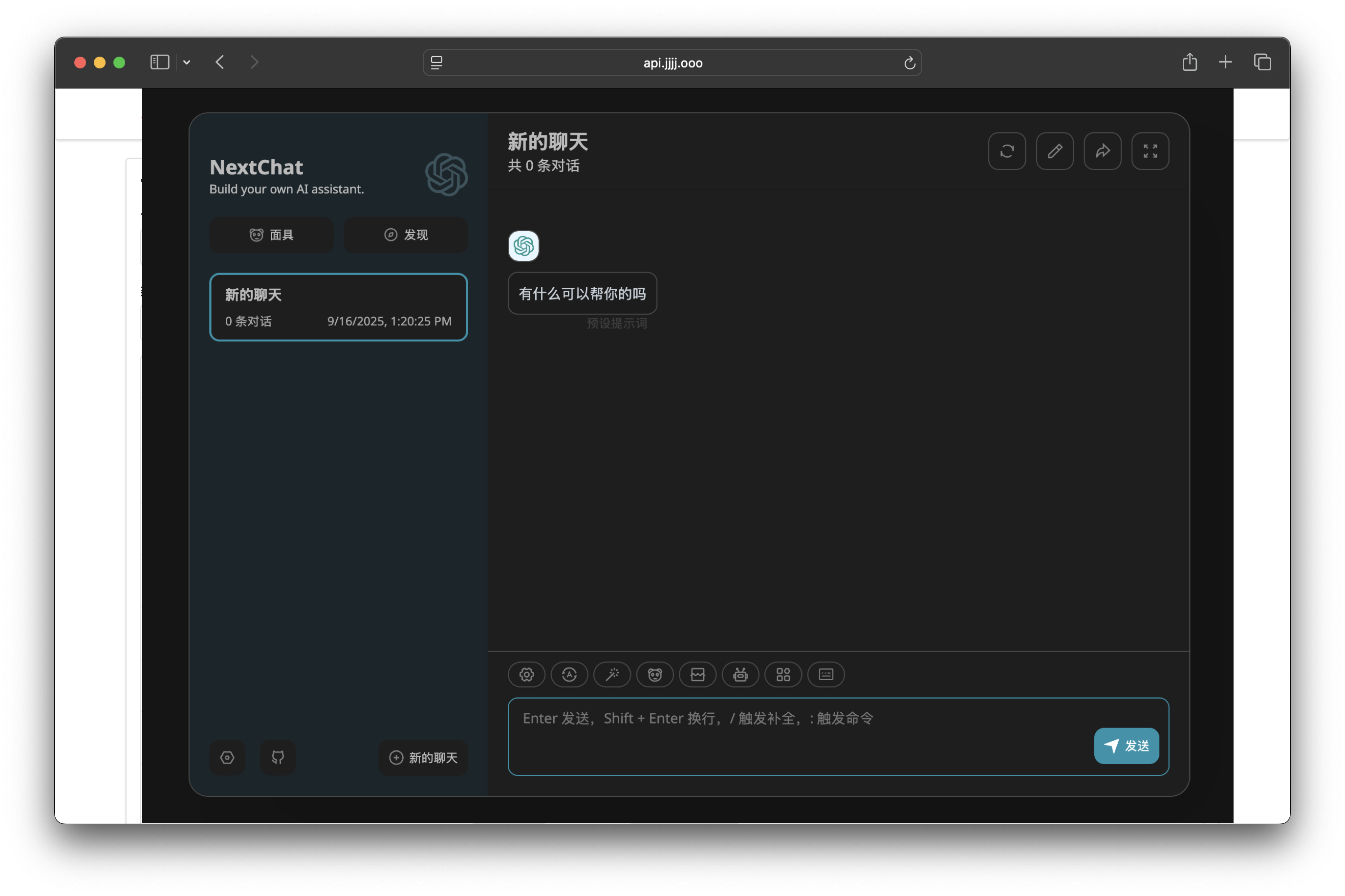Open the 面具 masks tab

272,235
